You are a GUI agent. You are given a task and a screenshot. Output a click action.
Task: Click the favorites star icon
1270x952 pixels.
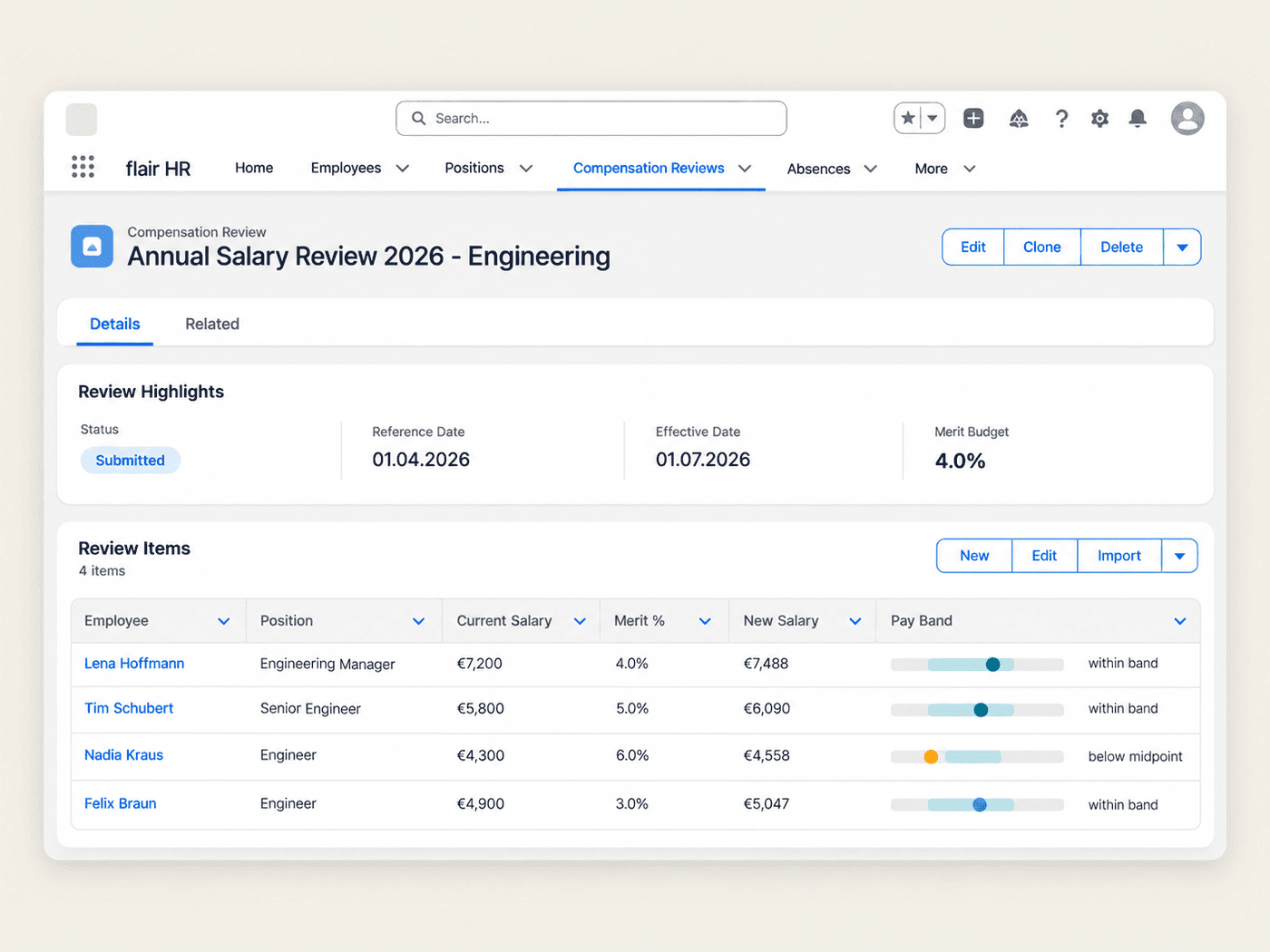(x=908, y=118)
